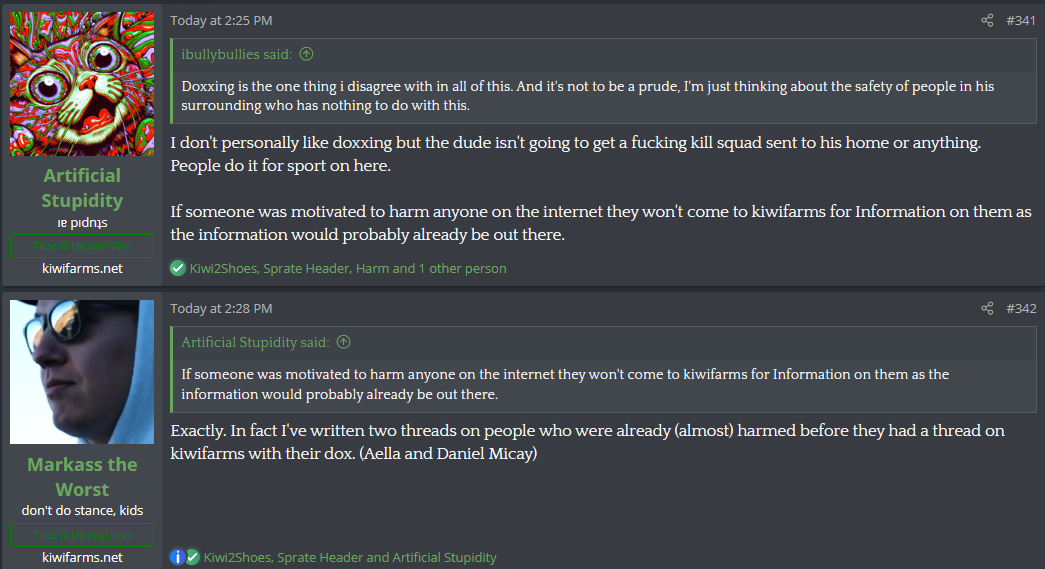This screenshot has width=1045, height=569.
Task: Open the hooded sunglasses avatar of Markass
Action: [x=82, y=372]
